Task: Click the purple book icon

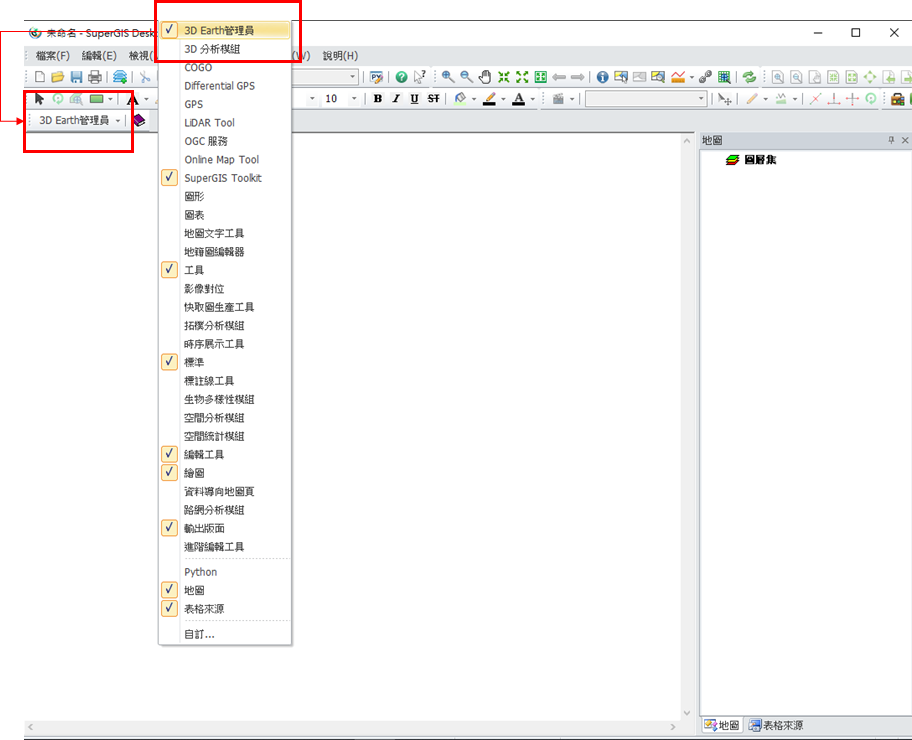Action: 139,120
